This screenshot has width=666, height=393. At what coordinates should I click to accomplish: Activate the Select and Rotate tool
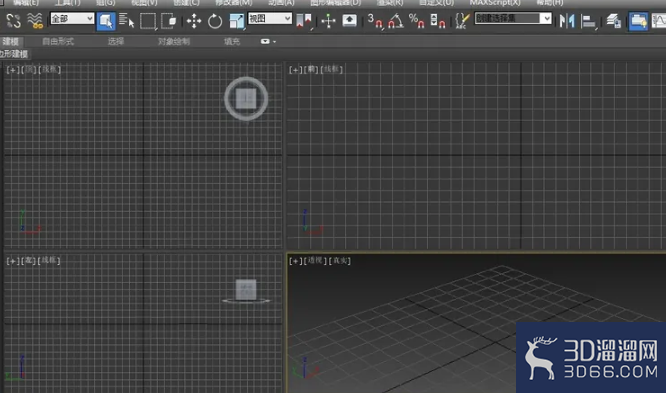215,21
